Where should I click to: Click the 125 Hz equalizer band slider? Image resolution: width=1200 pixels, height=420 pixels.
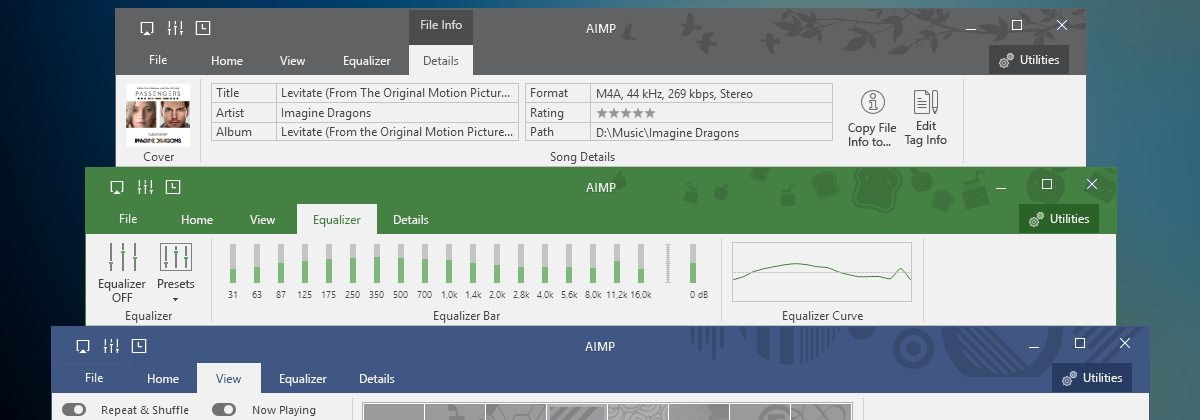305,263
